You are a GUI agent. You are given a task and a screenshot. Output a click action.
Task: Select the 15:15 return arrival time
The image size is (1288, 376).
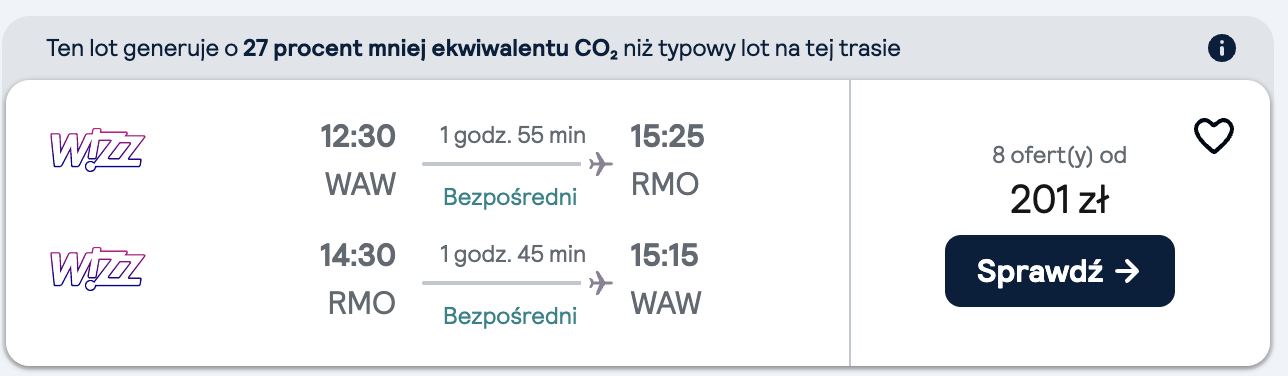click(664, 255)
